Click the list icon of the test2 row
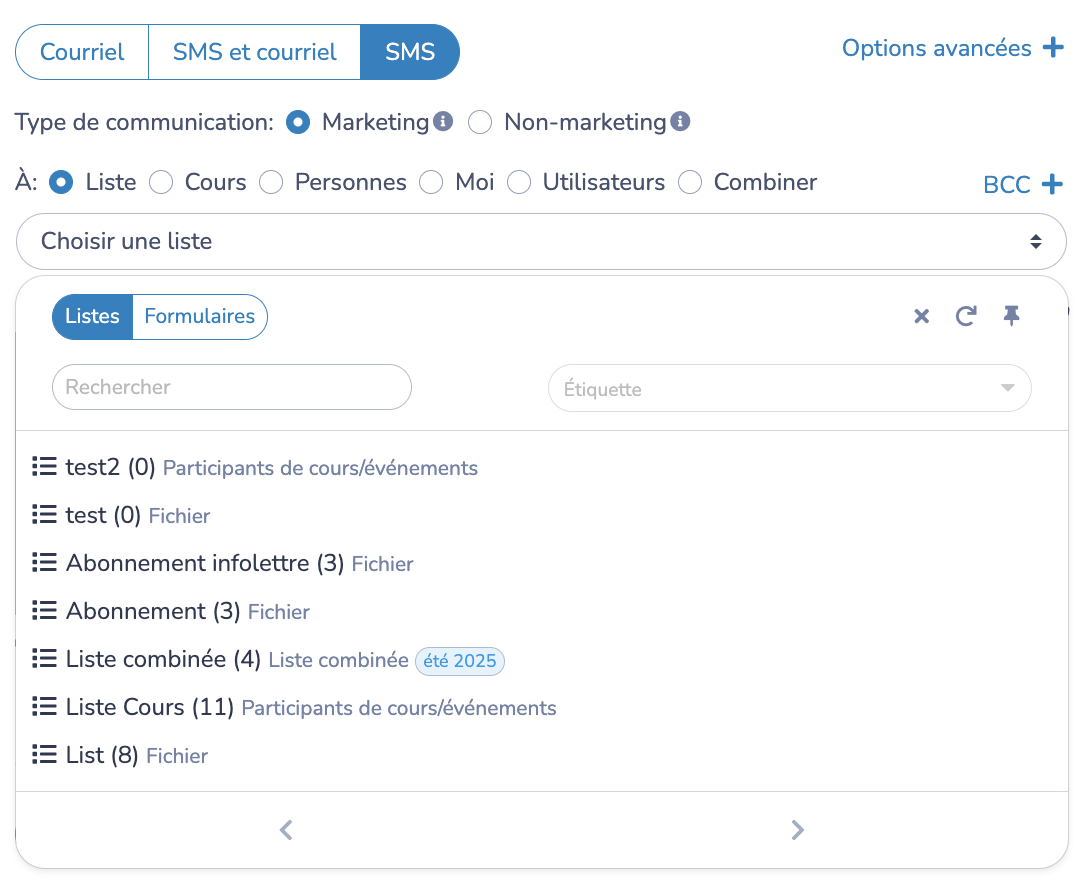This screenshot has width=1092, height=886. point(45,466)
